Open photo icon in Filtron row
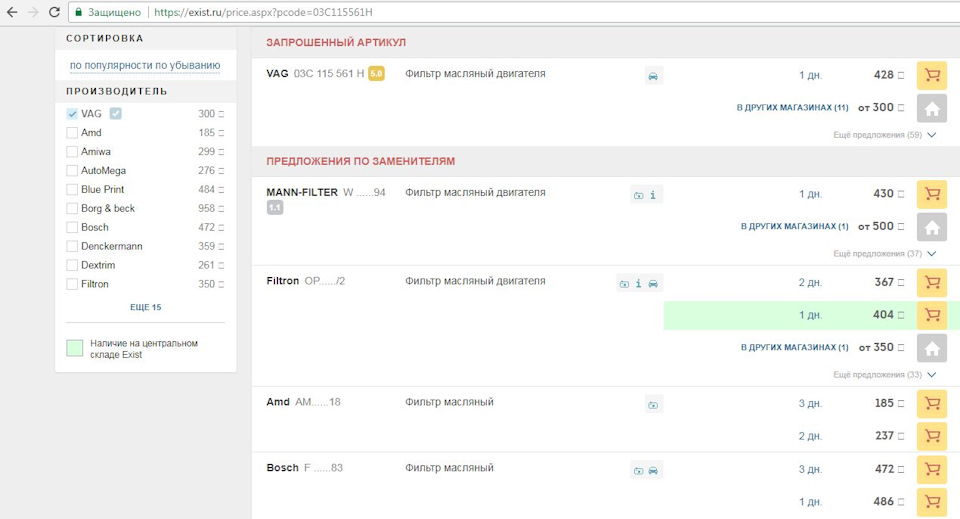 (x=624, y=284)
